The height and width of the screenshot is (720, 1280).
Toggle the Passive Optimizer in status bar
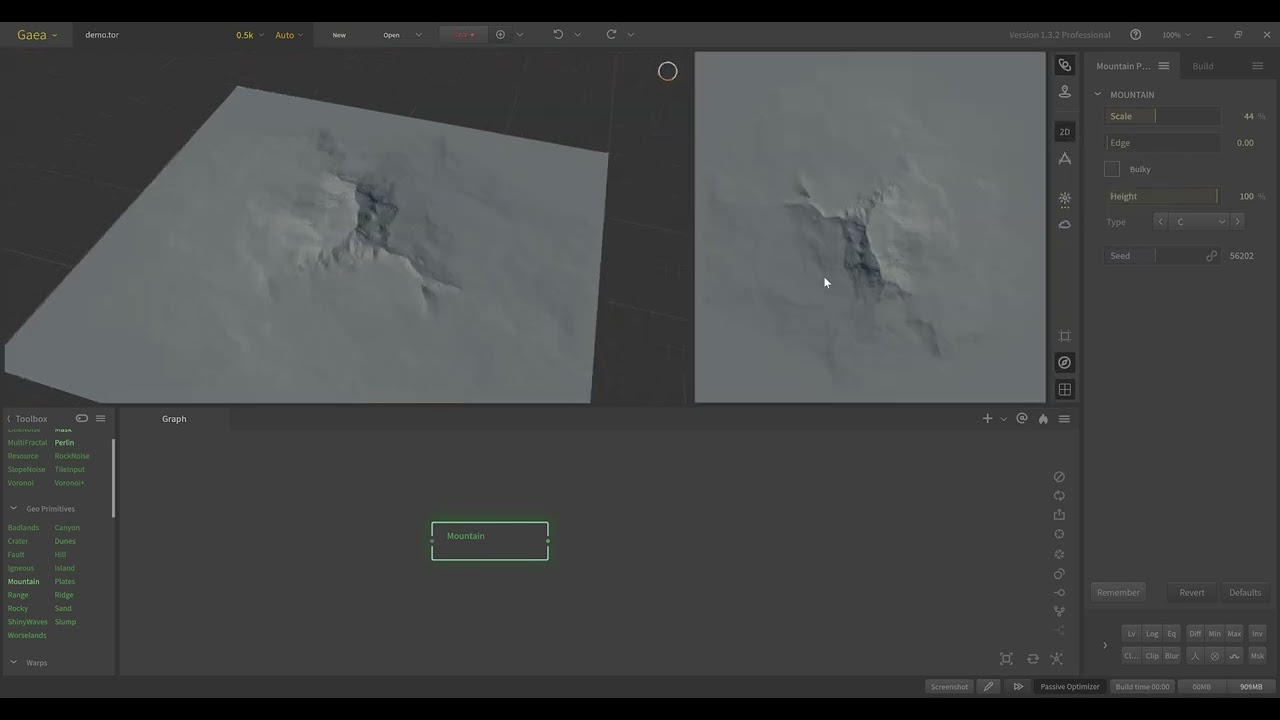click(1070, 687)
